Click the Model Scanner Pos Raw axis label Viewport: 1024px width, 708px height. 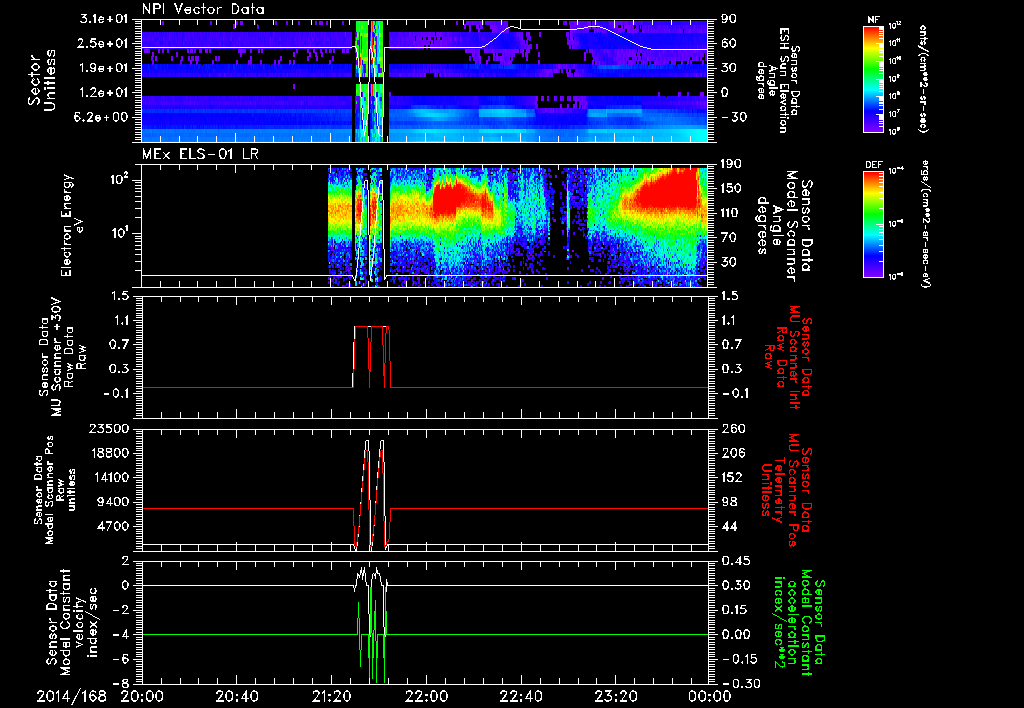(55, 490)
